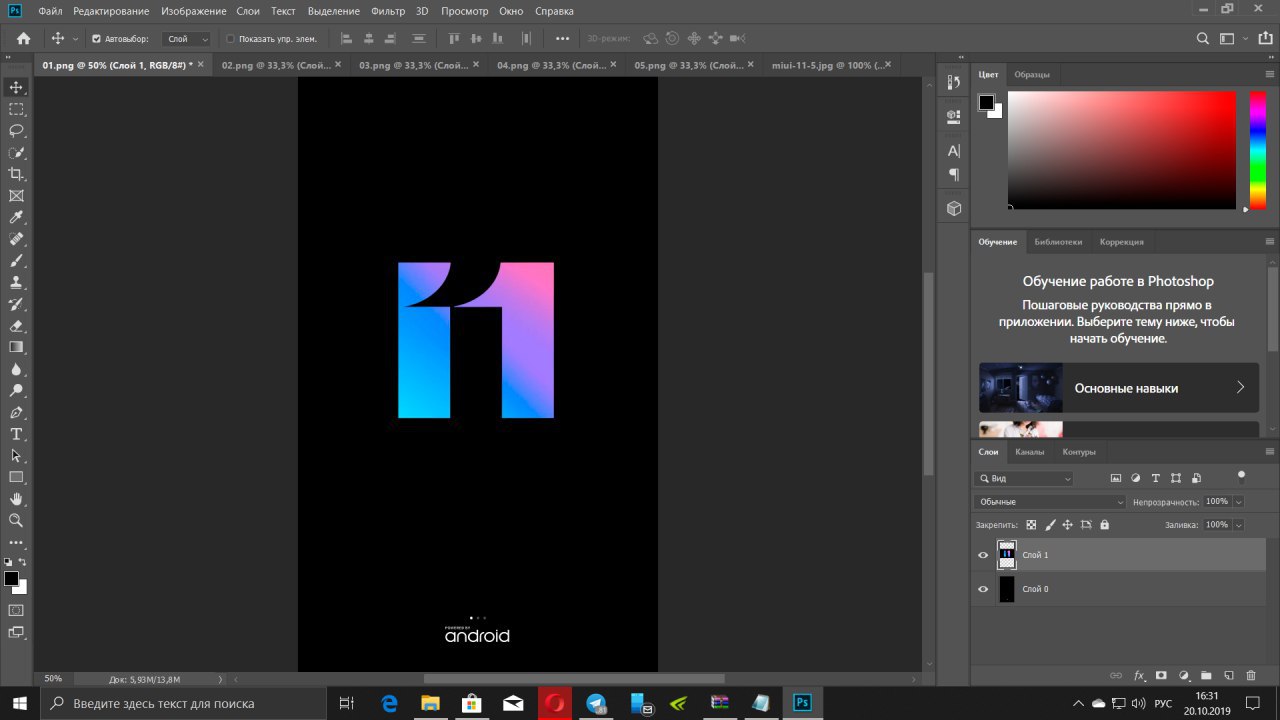Hide Слой 1 using its eye icon
Screen dimensions: 1280x720
point(983,555)
